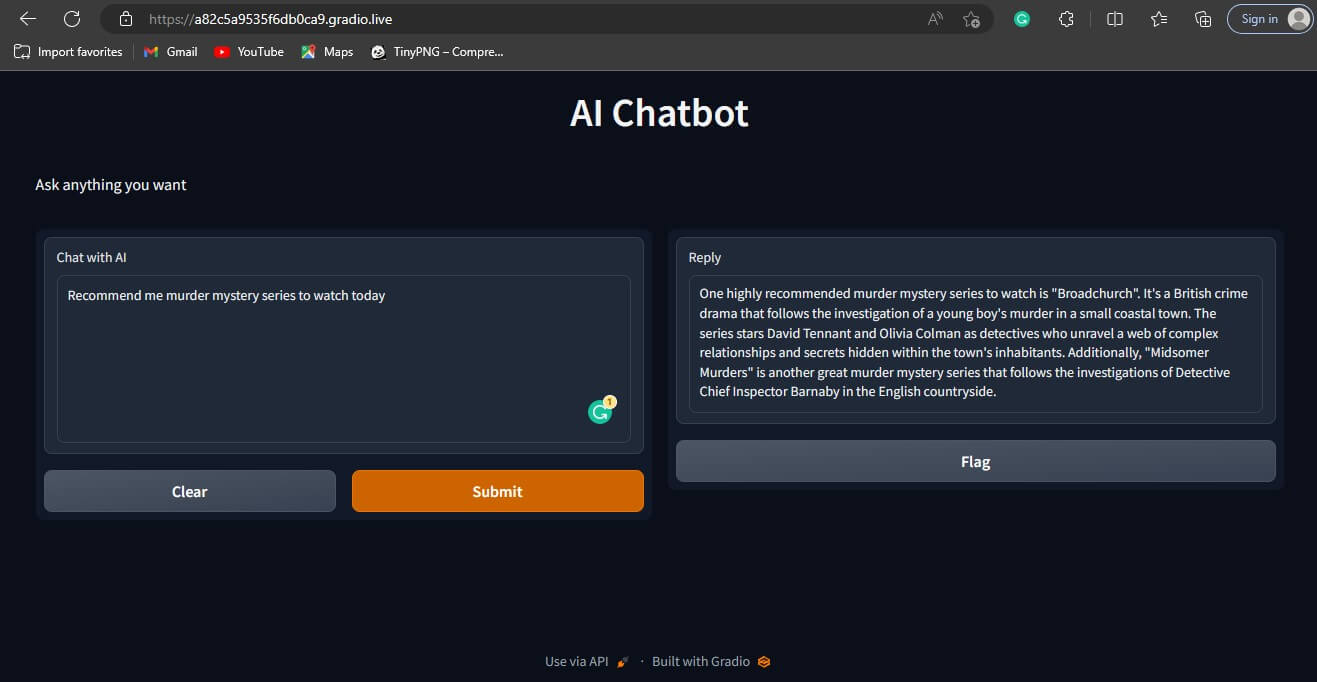View site information via lock icon
Viewport: 1317px width, 682px height.
pos(125,19)
